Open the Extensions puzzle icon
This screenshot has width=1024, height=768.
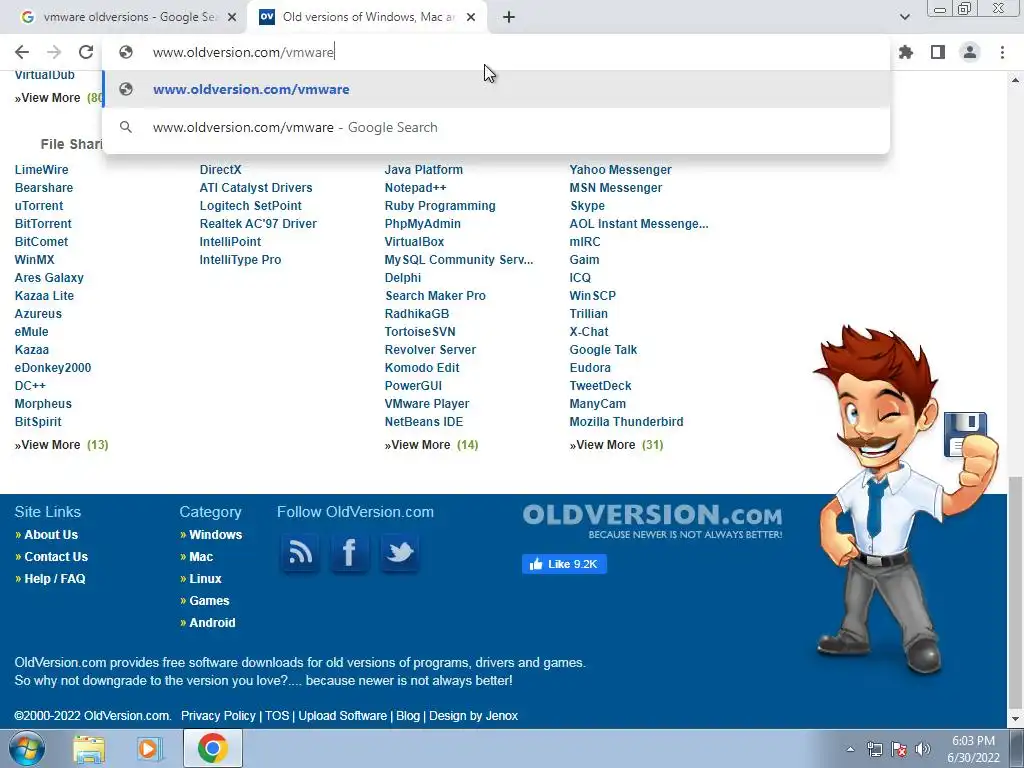pyautogui.click(x=906, y=52)
